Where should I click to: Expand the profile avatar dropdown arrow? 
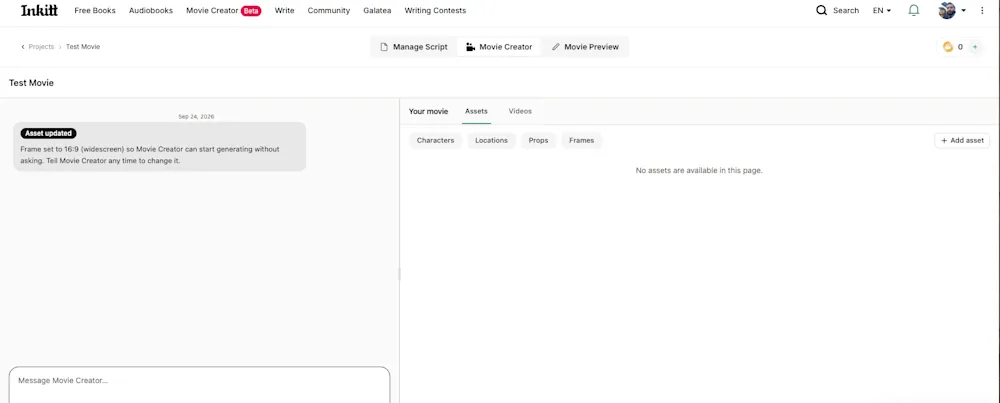click(x=963, y=10)
